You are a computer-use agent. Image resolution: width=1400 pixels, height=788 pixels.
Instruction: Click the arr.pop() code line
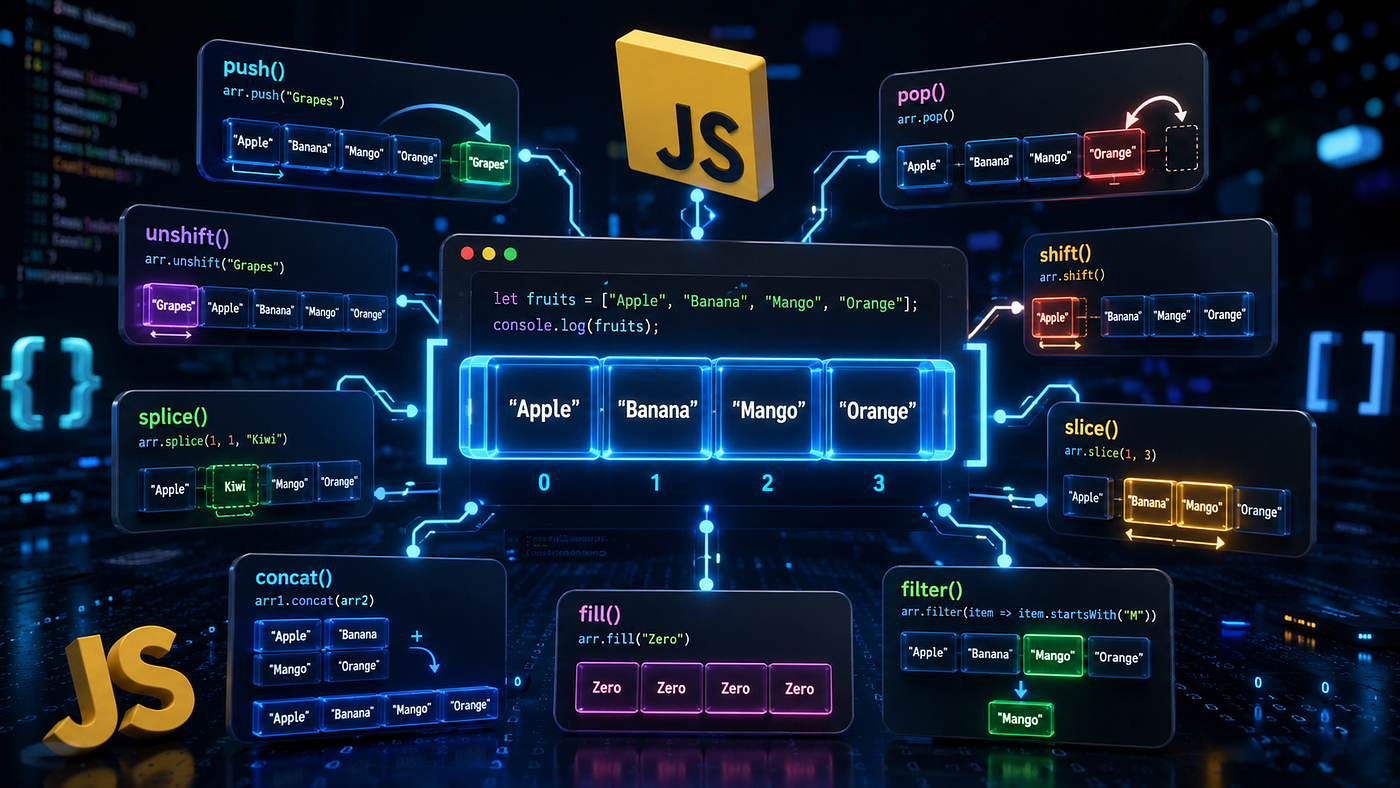click(926, 116)
